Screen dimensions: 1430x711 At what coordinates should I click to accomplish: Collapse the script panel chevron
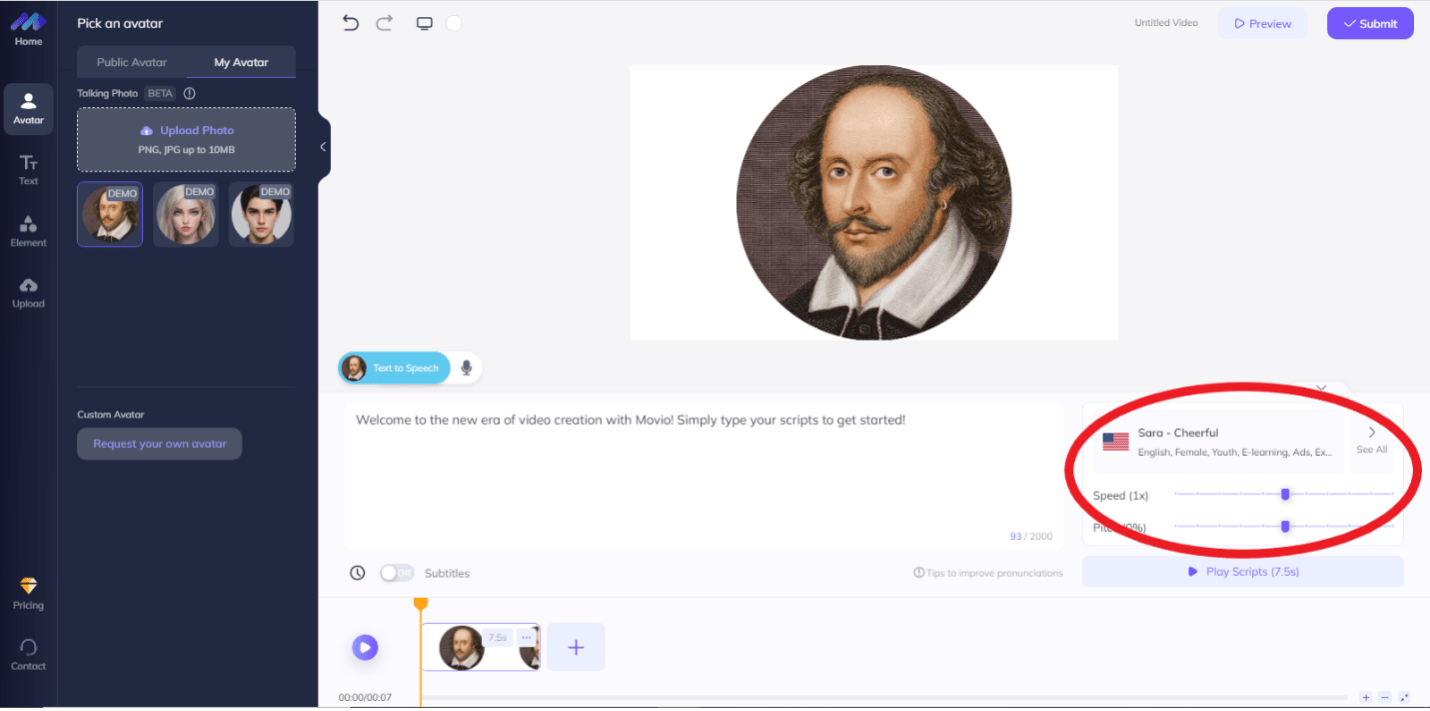tap(1321, 388)
